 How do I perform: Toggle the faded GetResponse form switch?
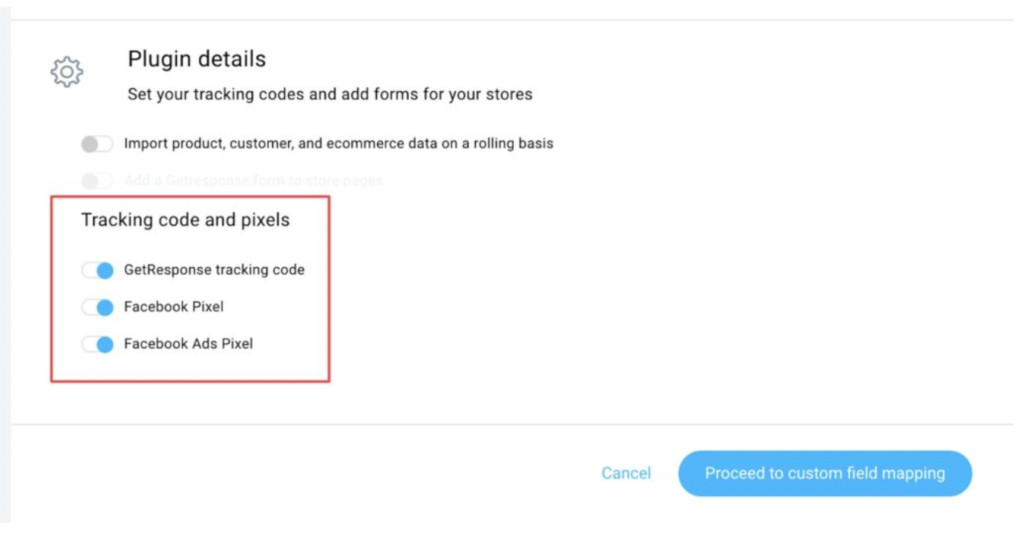coord(97,181)
